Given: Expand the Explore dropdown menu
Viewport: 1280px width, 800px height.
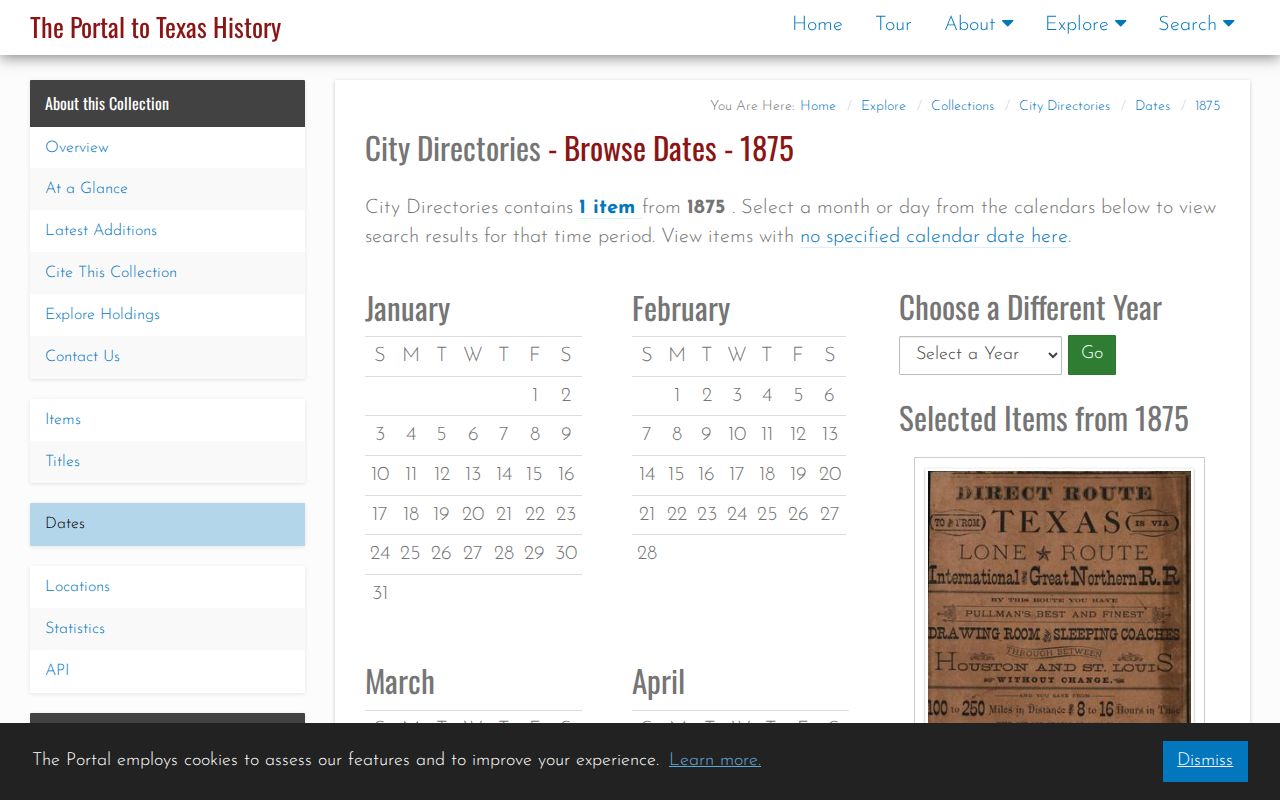Looking at the screenshot, I should point(1086,24).
